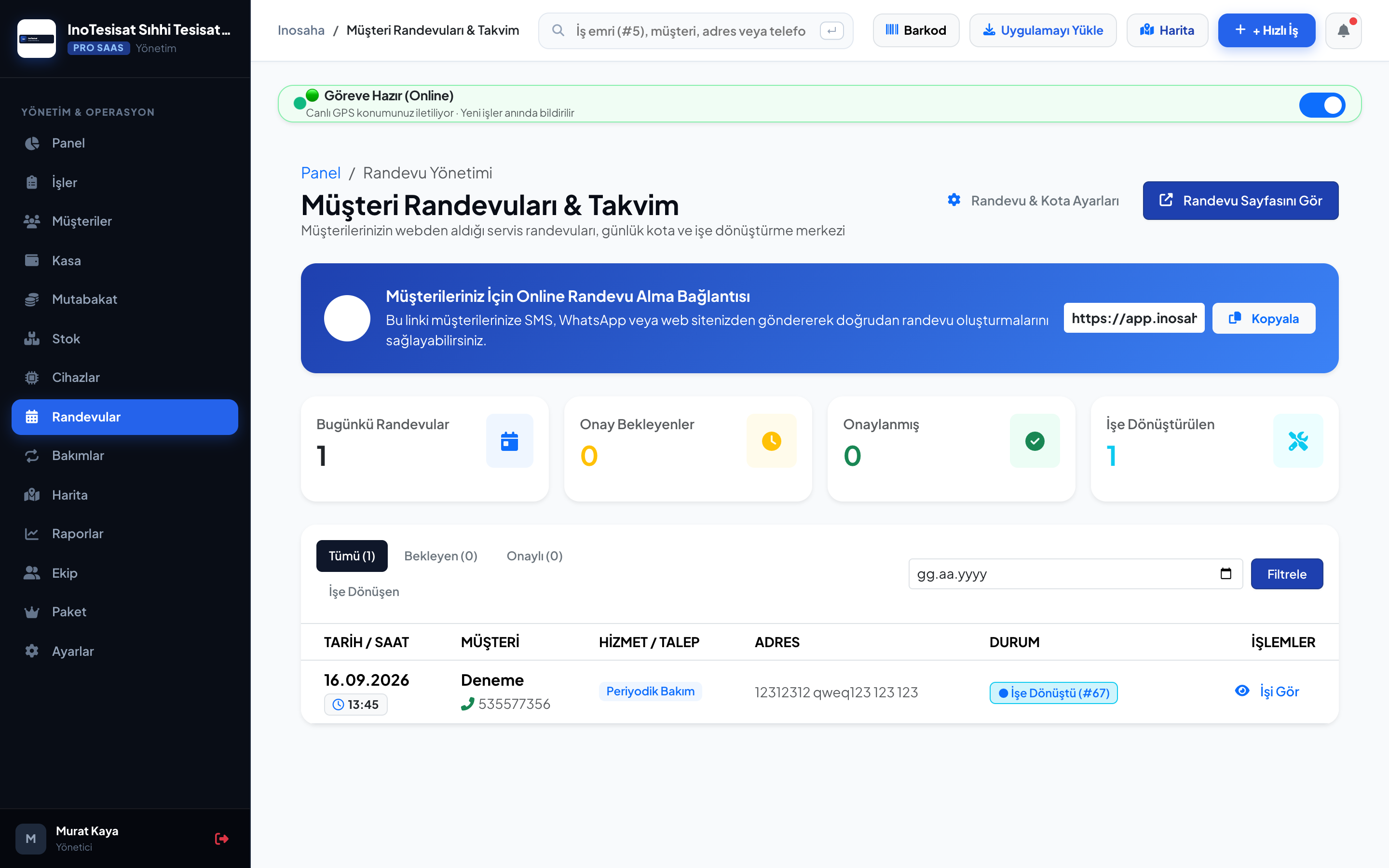Open the notifications bell
The height and width of the screenshot is (868, 1389).
pyautogui.click(x=1343, y=30)
